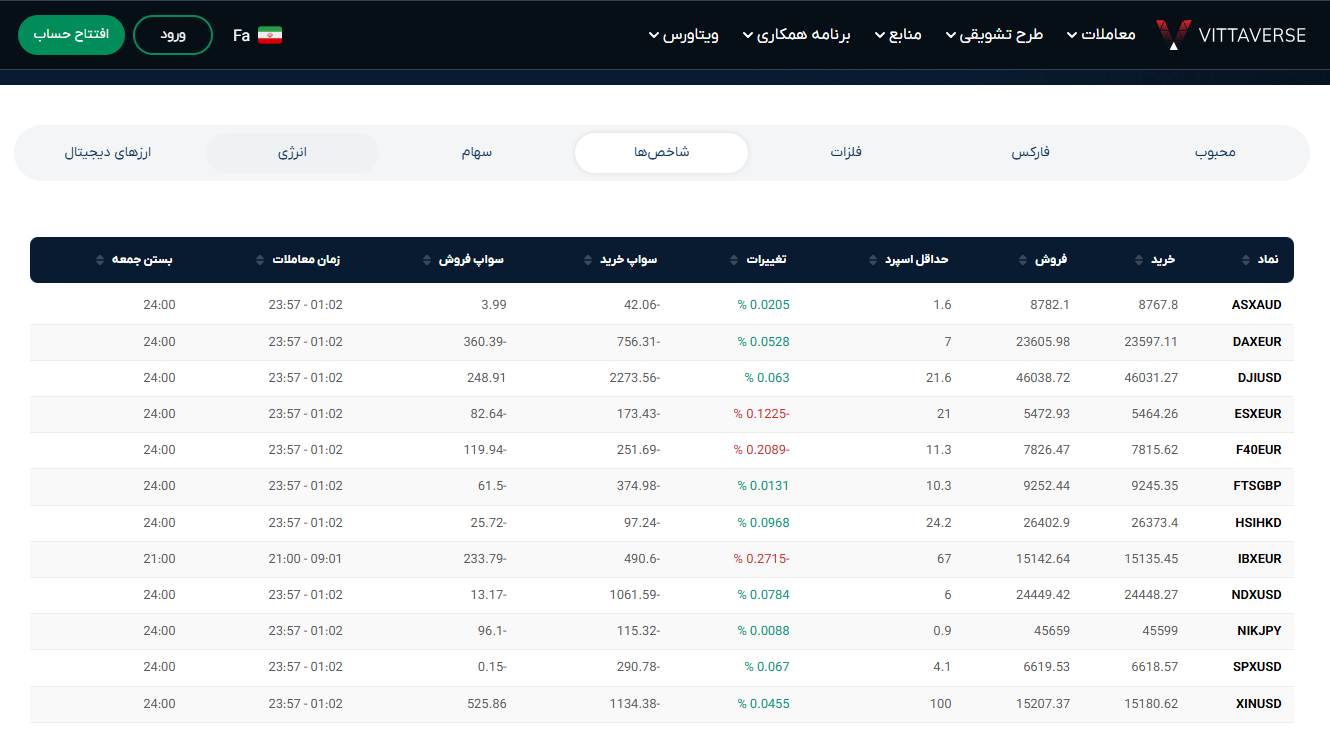Expand the منابع navigation dropdown

(898, 35)
